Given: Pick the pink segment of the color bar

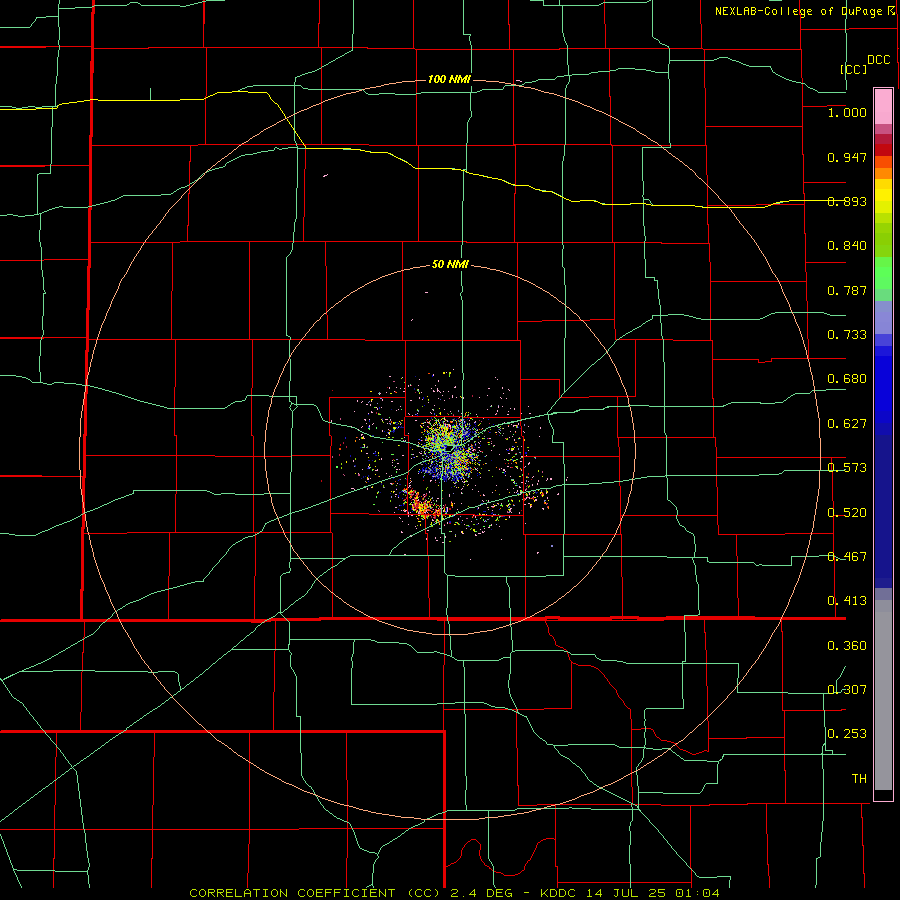Looking at the screenshot, I should [x=883, y=106].
